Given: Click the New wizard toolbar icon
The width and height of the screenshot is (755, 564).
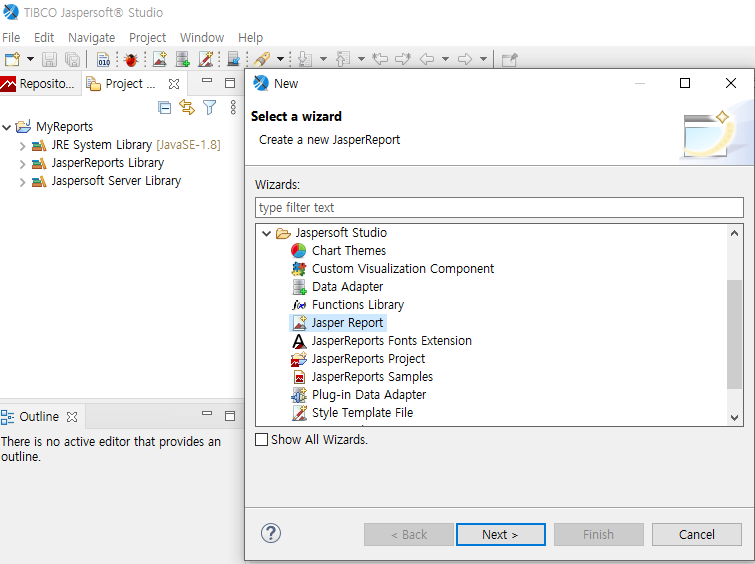Looking at the screenshot, I should coord(13,59).
